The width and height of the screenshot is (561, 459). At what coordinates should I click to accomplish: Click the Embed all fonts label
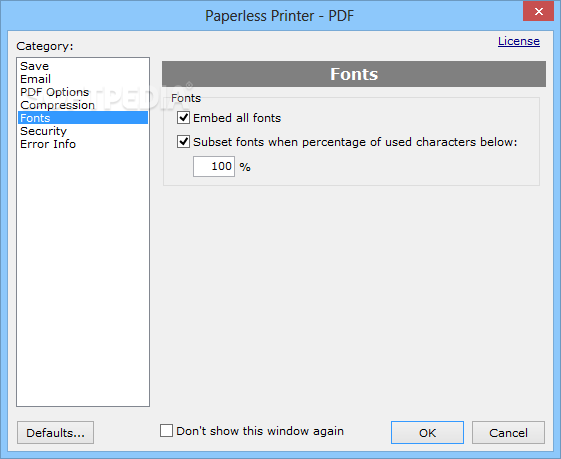tap(237, 118)
